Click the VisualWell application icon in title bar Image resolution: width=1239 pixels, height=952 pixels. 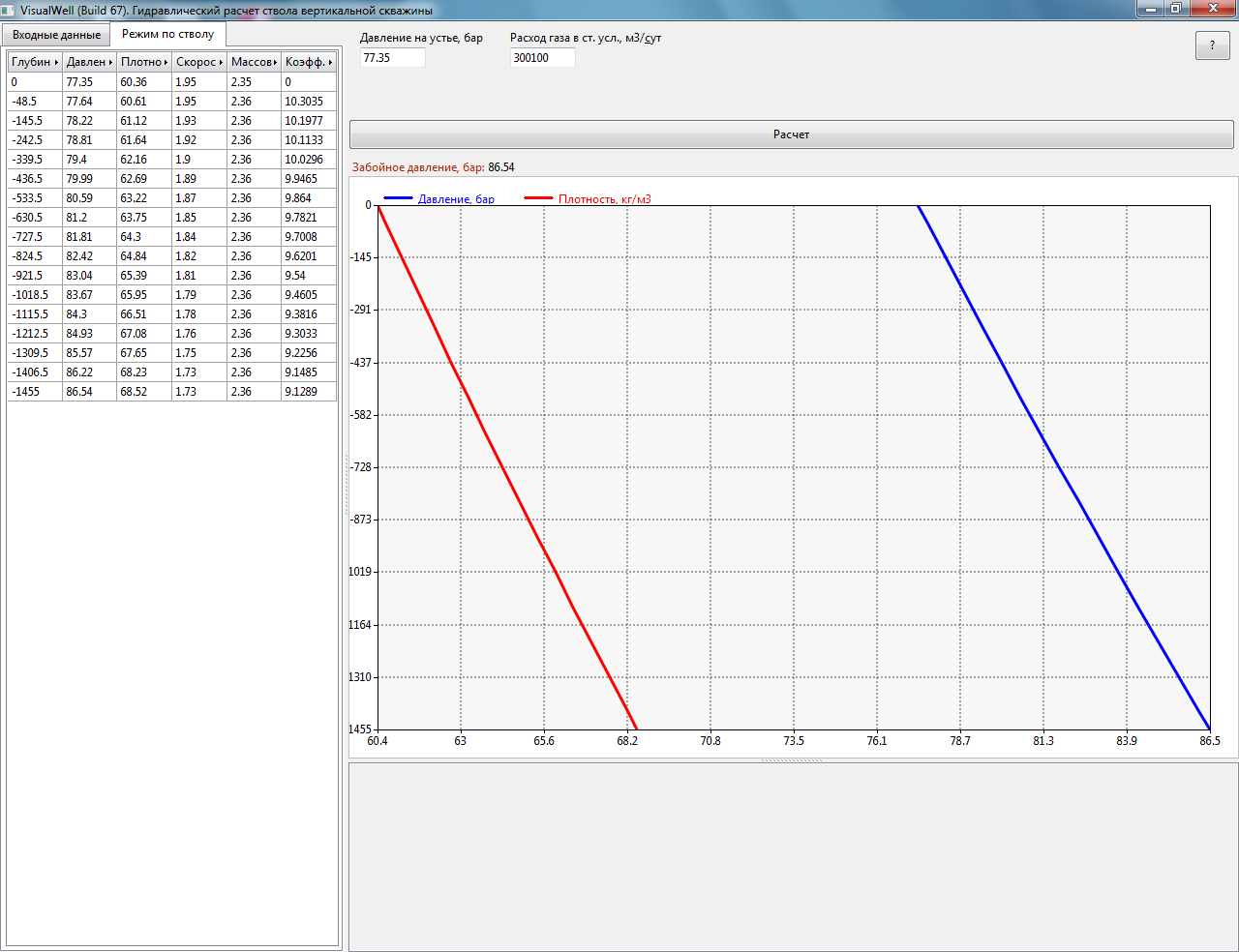[x=9, y=10]
